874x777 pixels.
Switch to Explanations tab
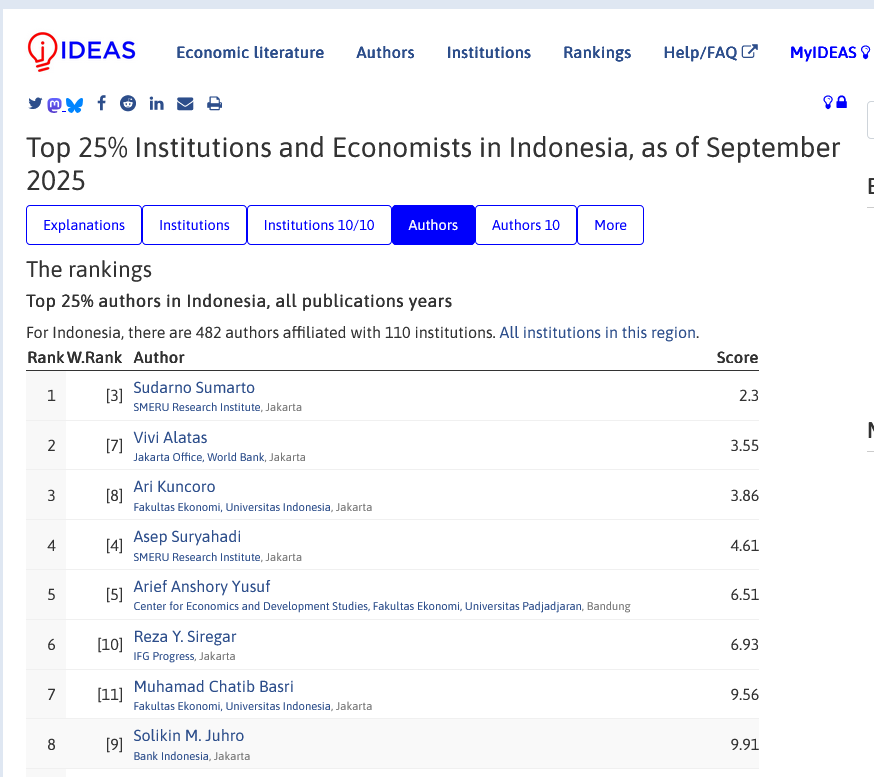coord(84,225)
